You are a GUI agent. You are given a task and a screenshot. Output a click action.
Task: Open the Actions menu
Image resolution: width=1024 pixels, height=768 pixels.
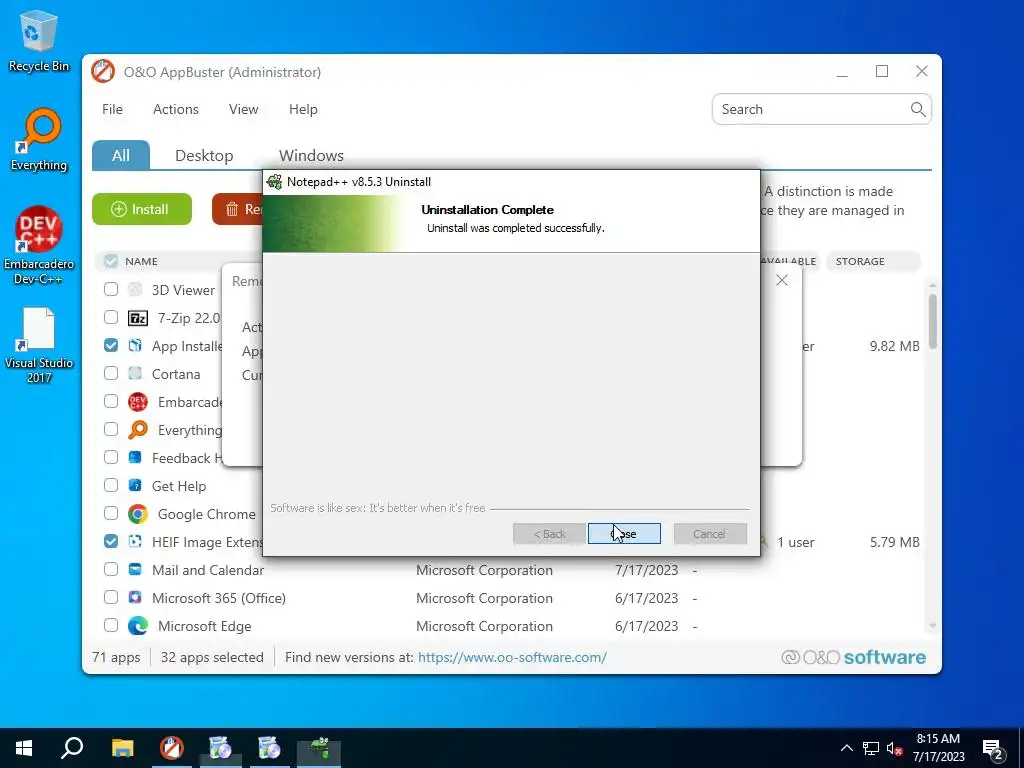click(x=176, y=109)
